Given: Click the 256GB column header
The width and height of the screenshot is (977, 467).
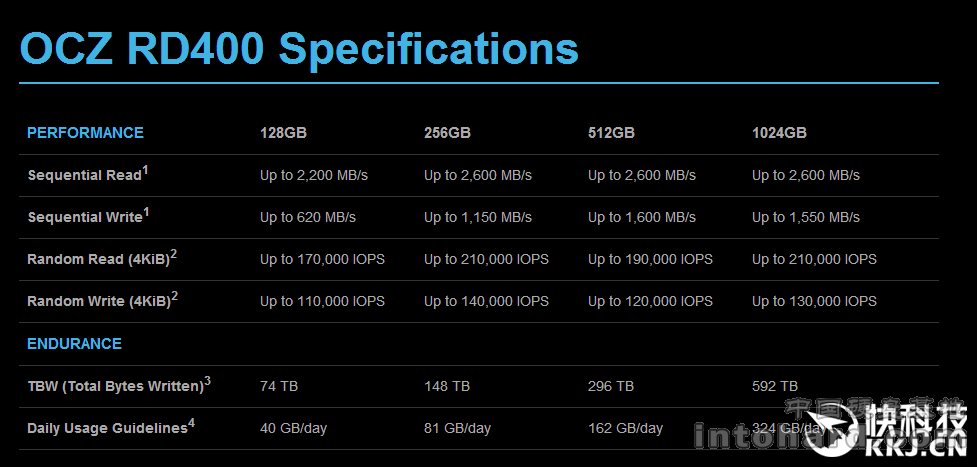Looking at the screenshot, I should (x=447, y=133).
